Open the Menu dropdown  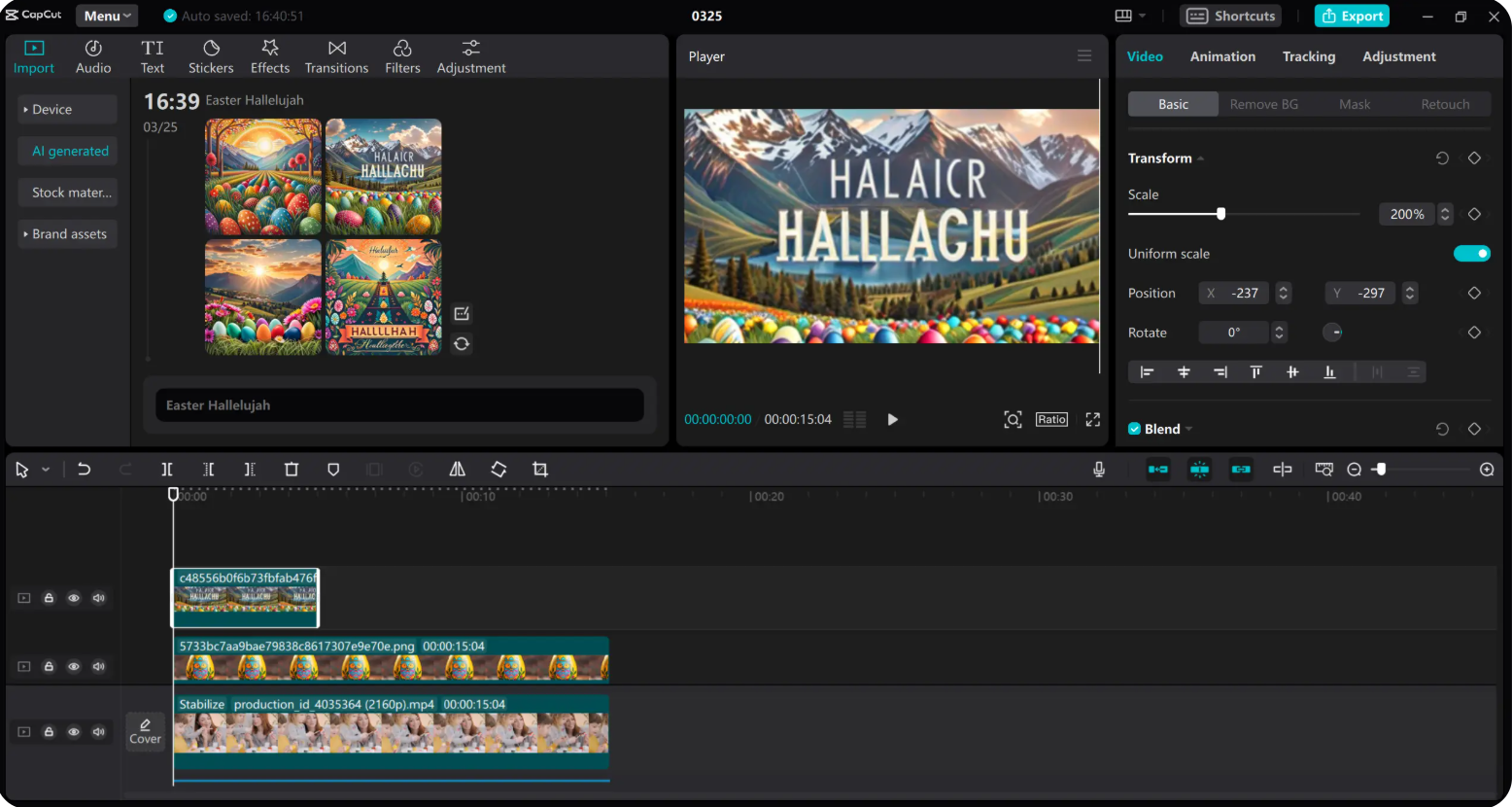point(106,16)
